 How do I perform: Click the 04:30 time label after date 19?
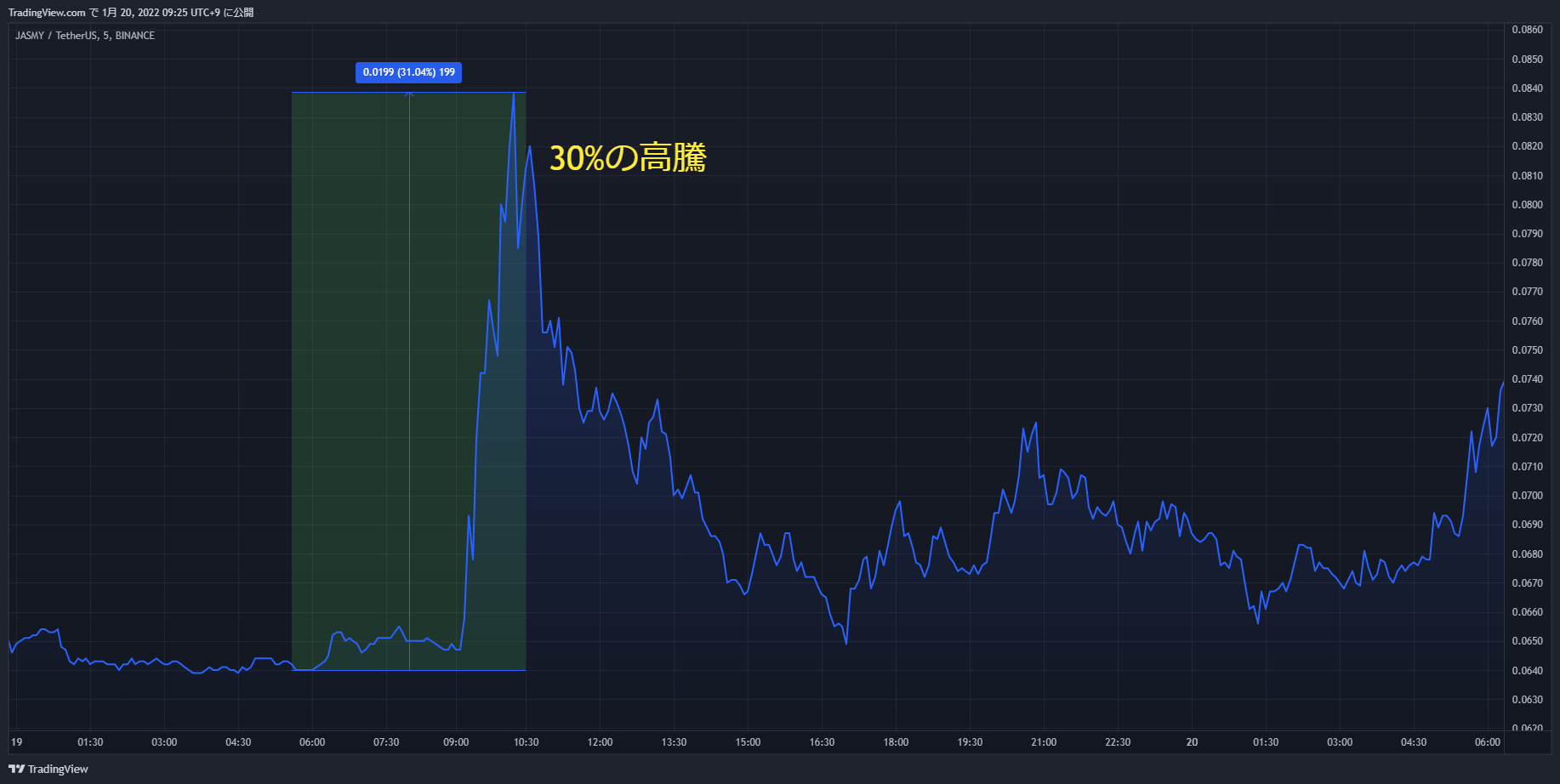click(238, 742)
